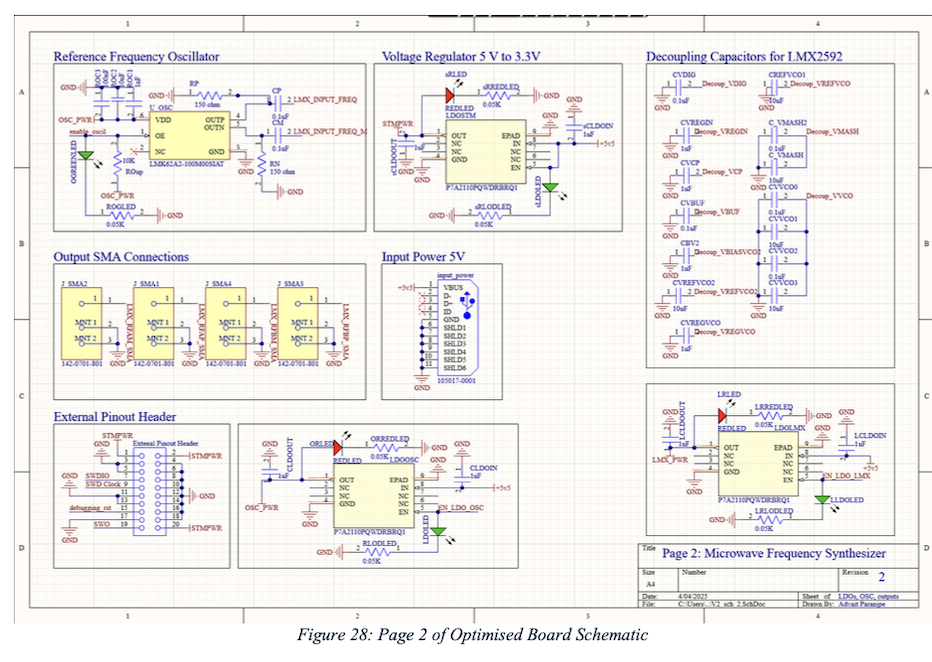
Task: Select the input_power USB connector symbol
Action: (455, 326)
